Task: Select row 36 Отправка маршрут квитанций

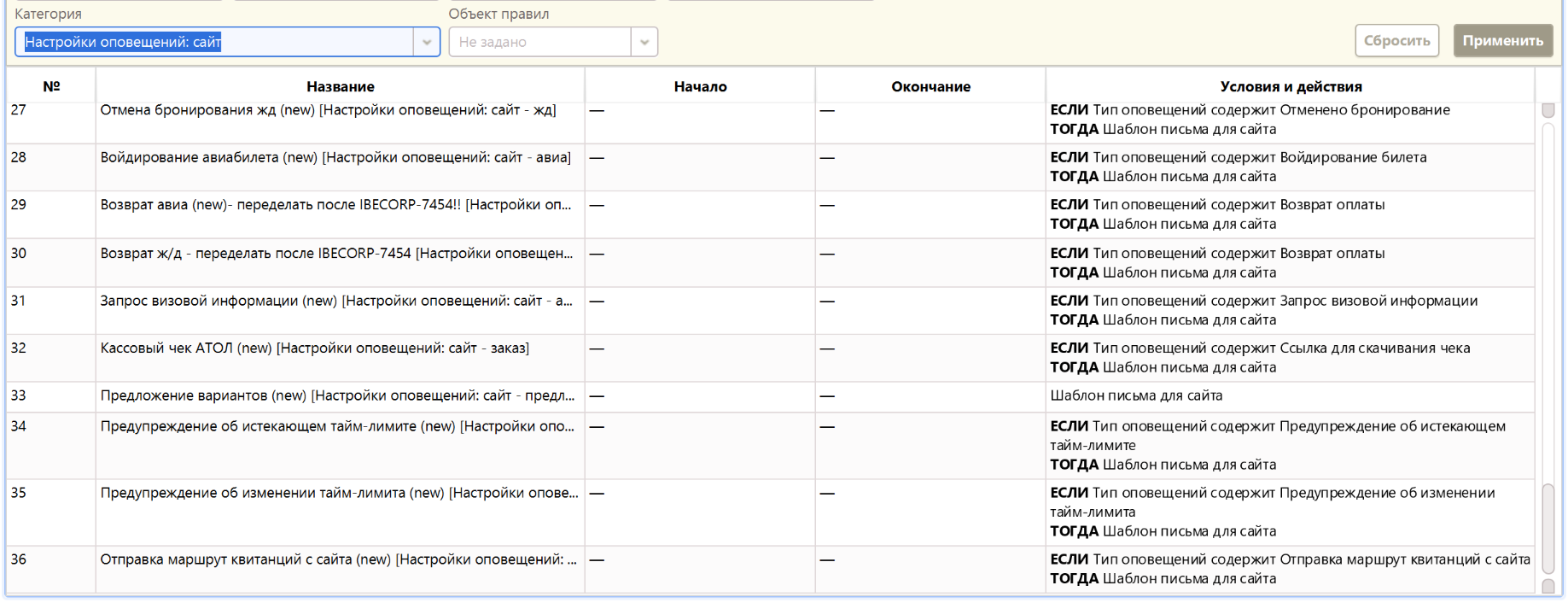Action: point(338,560)
